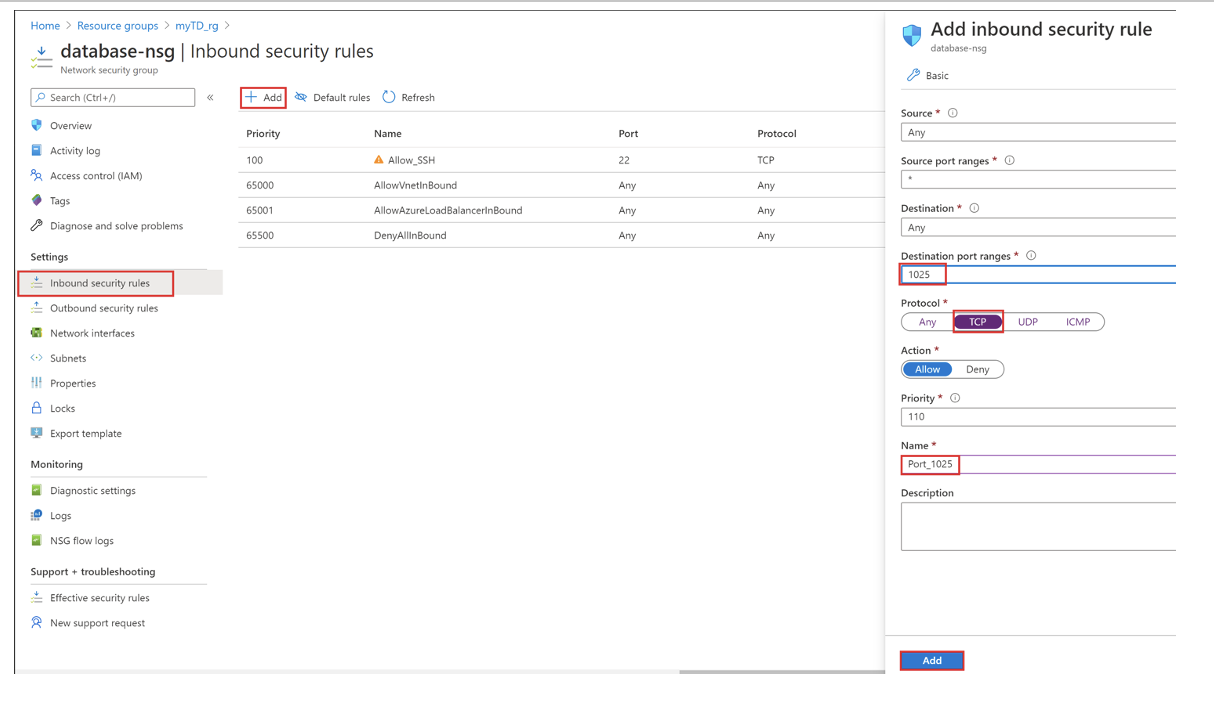This screenshot has height=702, width=1214.
Task: Click the Subnets icon
Action: [x=37, y=358]
